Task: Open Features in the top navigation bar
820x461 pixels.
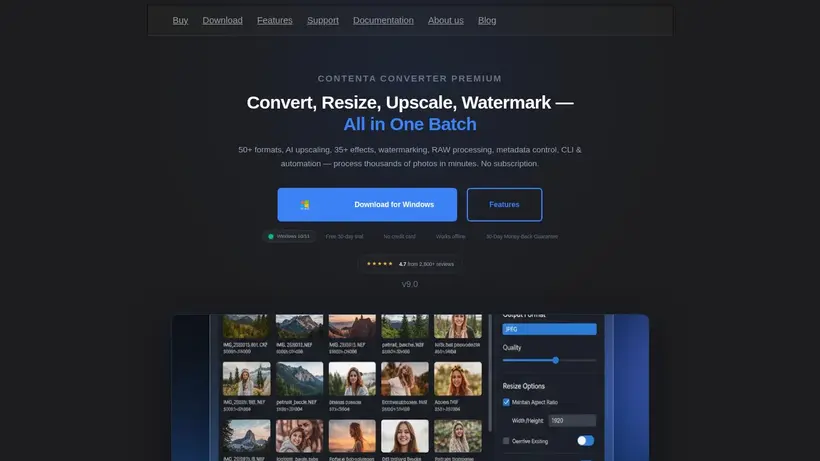Action: pos(275,20)
